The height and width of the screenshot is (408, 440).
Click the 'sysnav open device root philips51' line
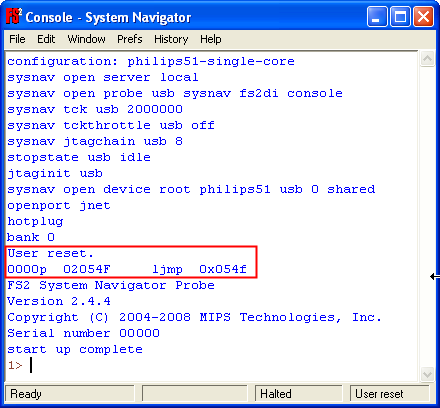tap(191, 189)
